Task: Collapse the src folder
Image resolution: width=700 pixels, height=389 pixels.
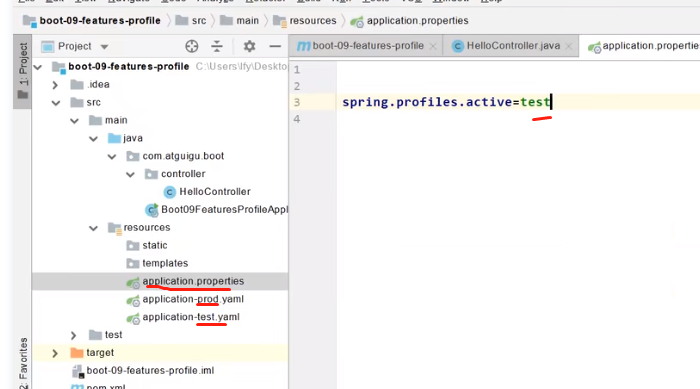Action: tap(56, 103)
